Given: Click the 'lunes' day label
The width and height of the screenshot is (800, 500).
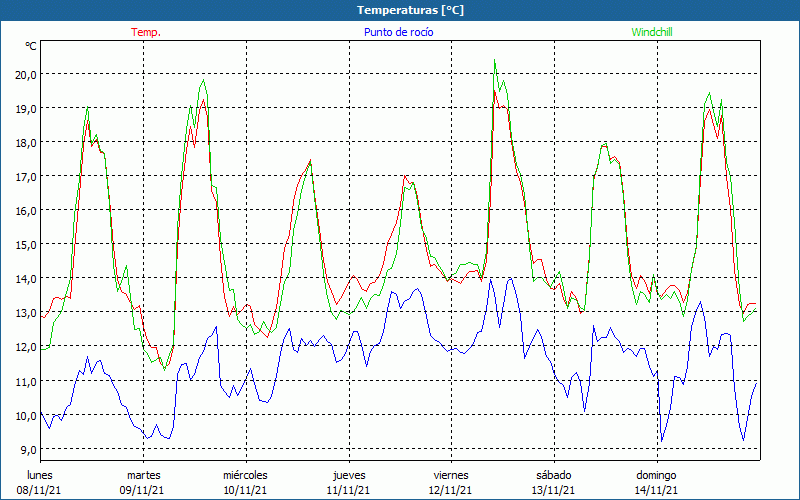Looking at the screenshot, I should click(40, 475).
